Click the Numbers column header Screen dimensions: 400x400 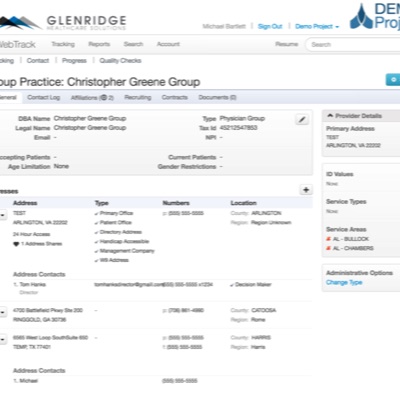coord(176,203)
